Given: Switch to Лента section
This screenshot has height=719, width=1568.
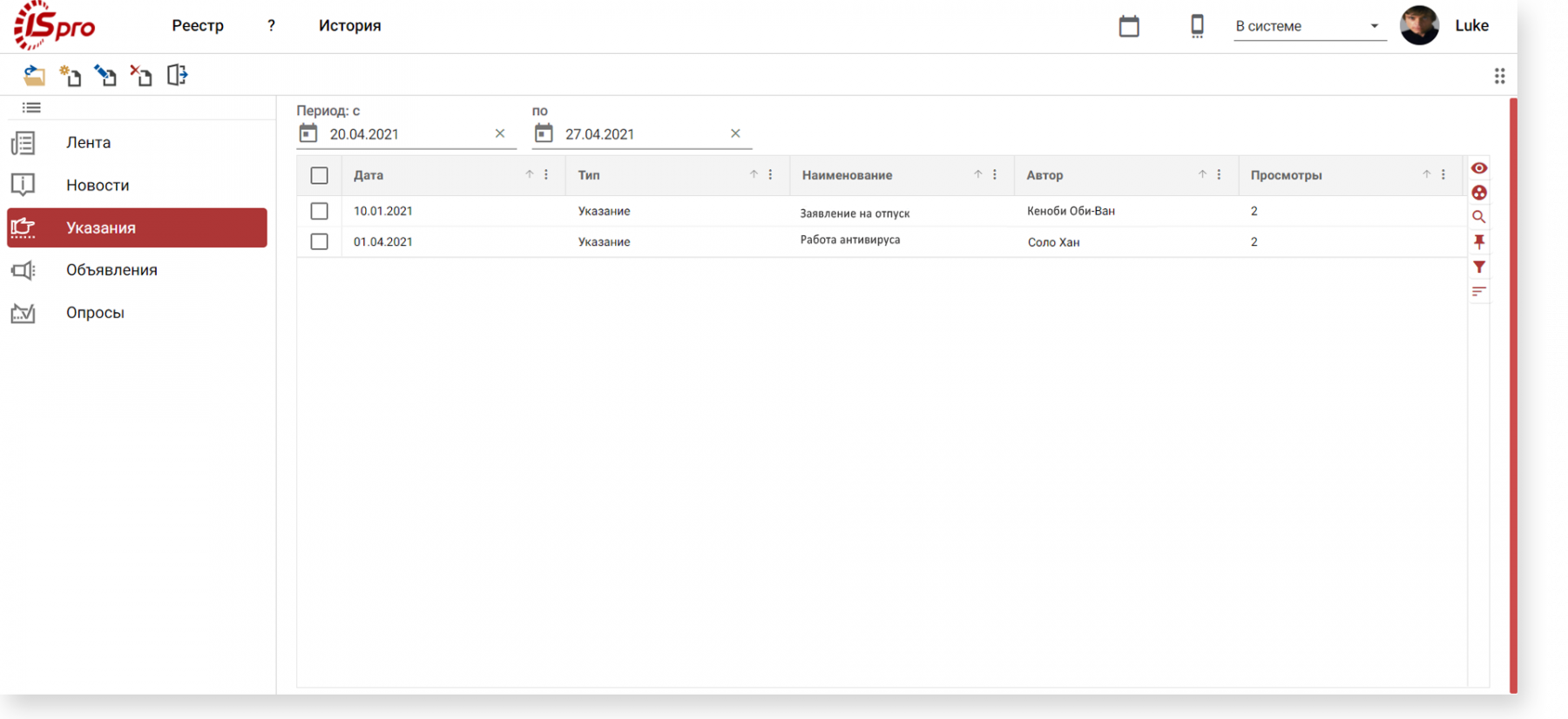Looking at the screenshot, I should coord(137,143).
